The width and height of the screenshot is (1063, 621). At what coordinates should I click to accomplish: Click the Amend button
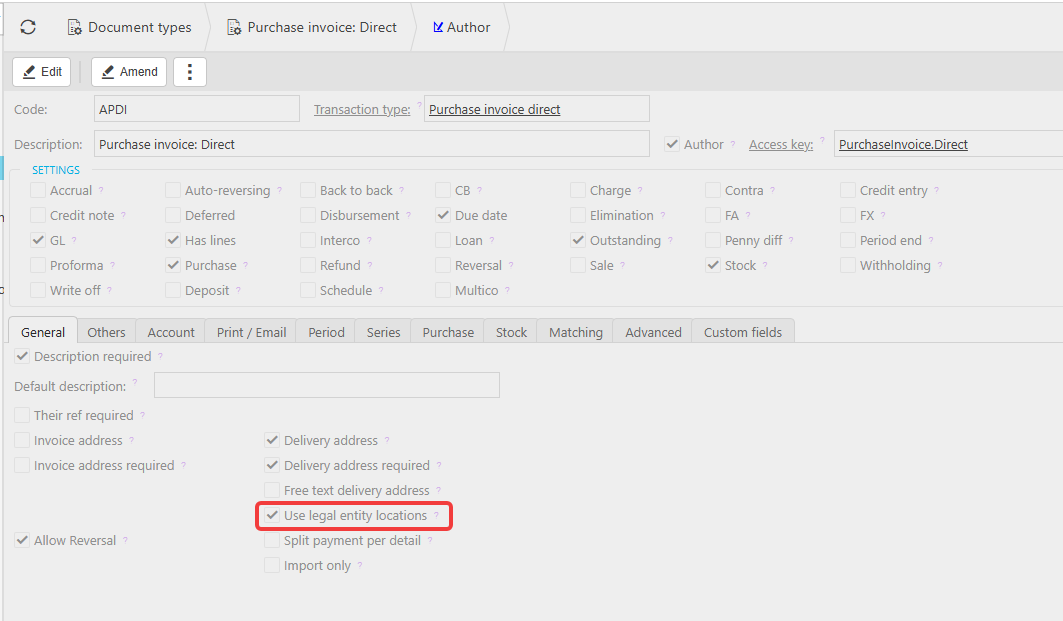tap(129, 72)
